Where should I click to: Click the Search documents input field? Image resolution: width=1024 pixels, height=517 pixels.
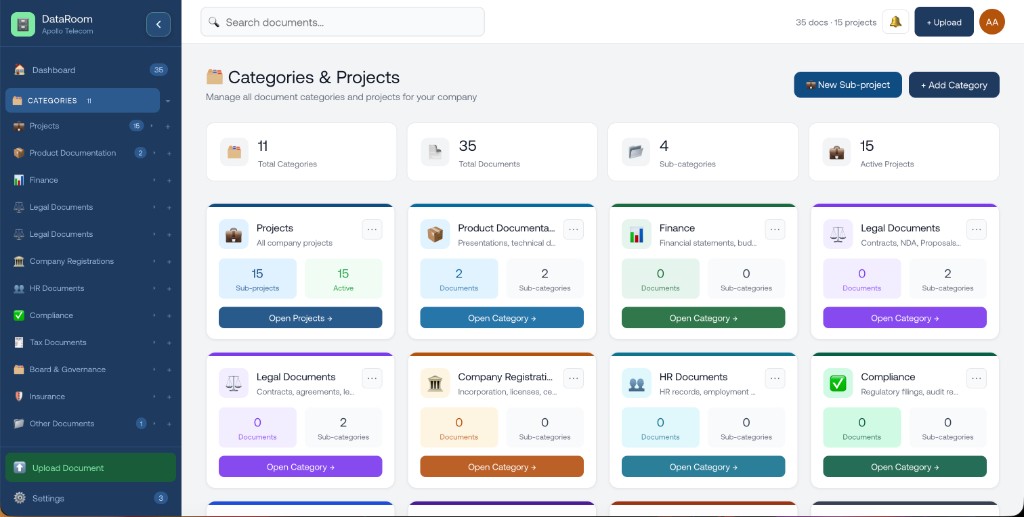point(342,22)
